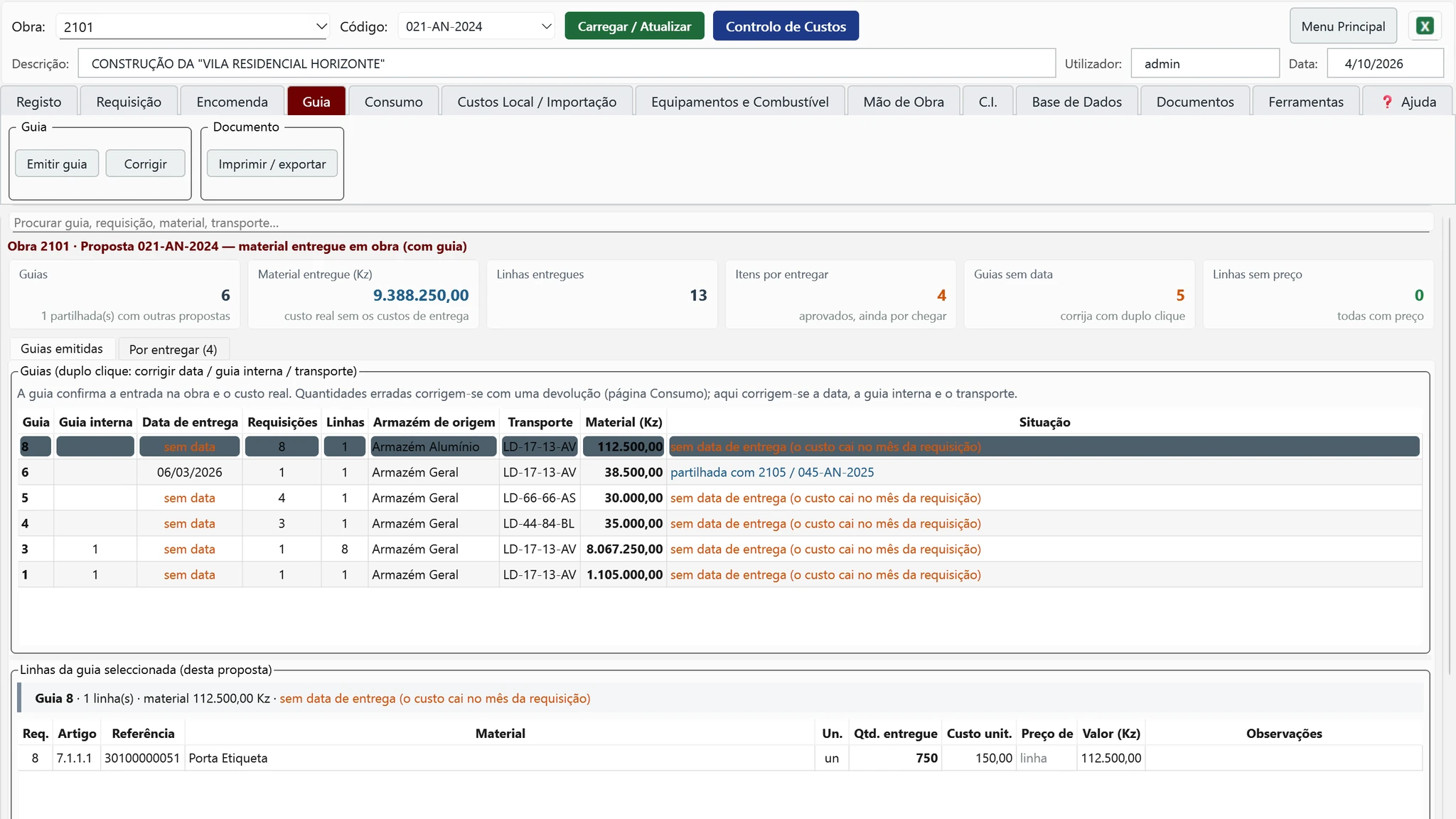Switch to the Requisição tab
This screenshot has height=819, width=1456.
pyautogui.click(x=129, y=102)
